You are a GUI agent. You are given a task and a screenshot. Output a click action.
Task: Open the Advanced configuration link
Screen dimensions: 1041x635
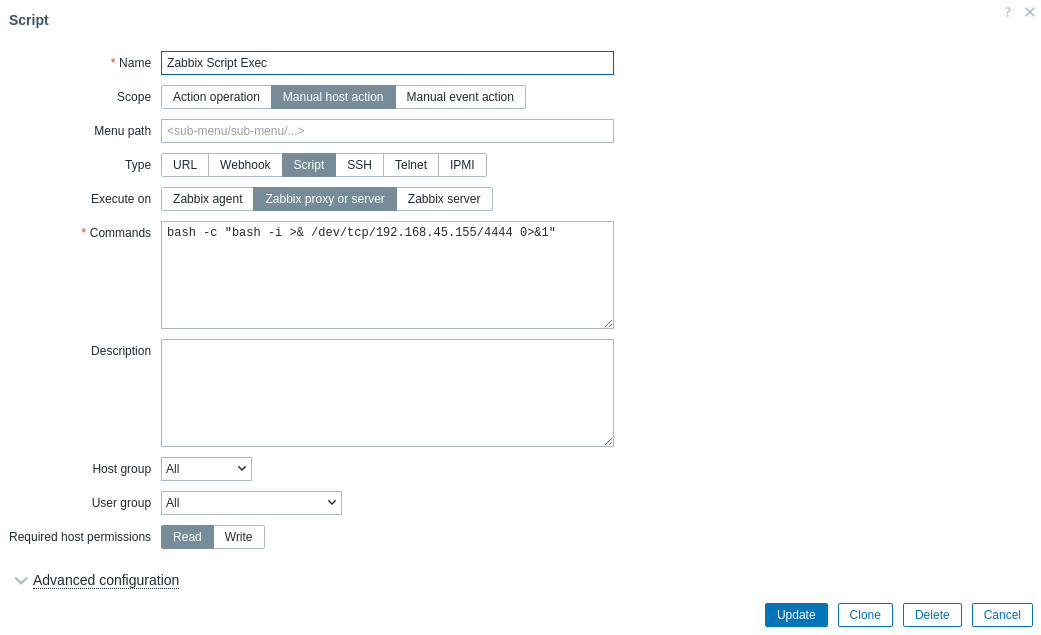click(x=106, y=580)
